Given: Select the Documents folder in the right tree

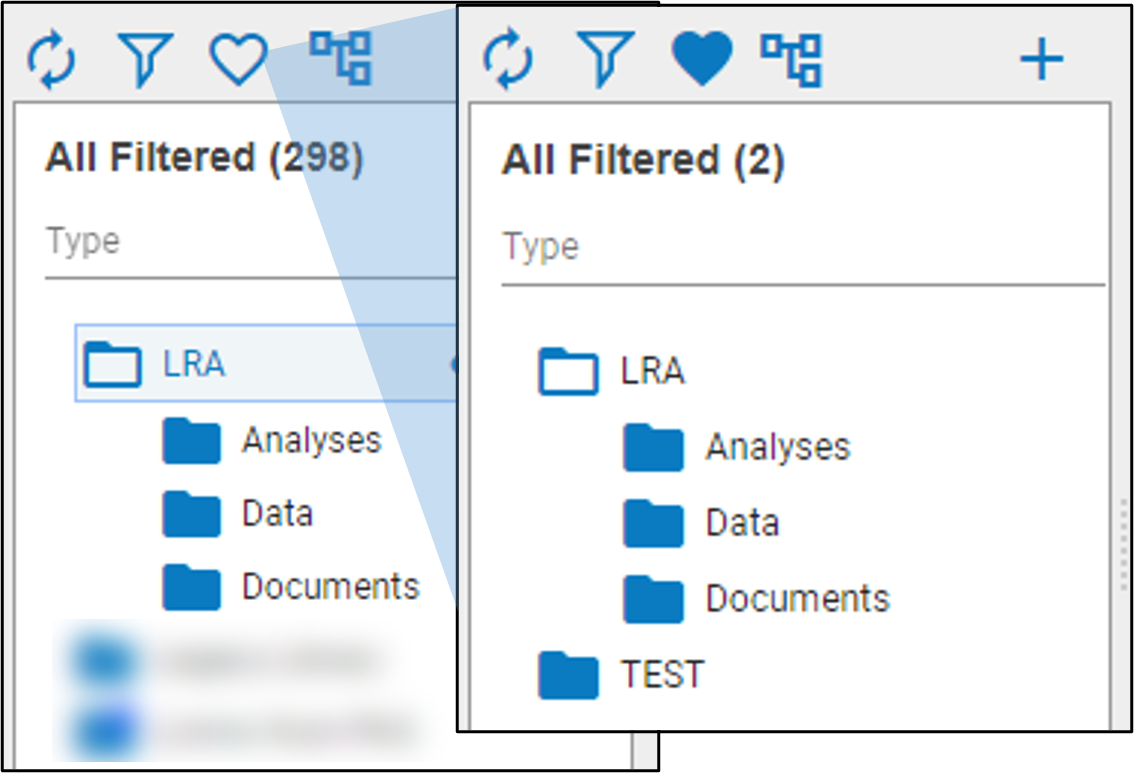Looking at the screenshot, I should coord(797,599).
